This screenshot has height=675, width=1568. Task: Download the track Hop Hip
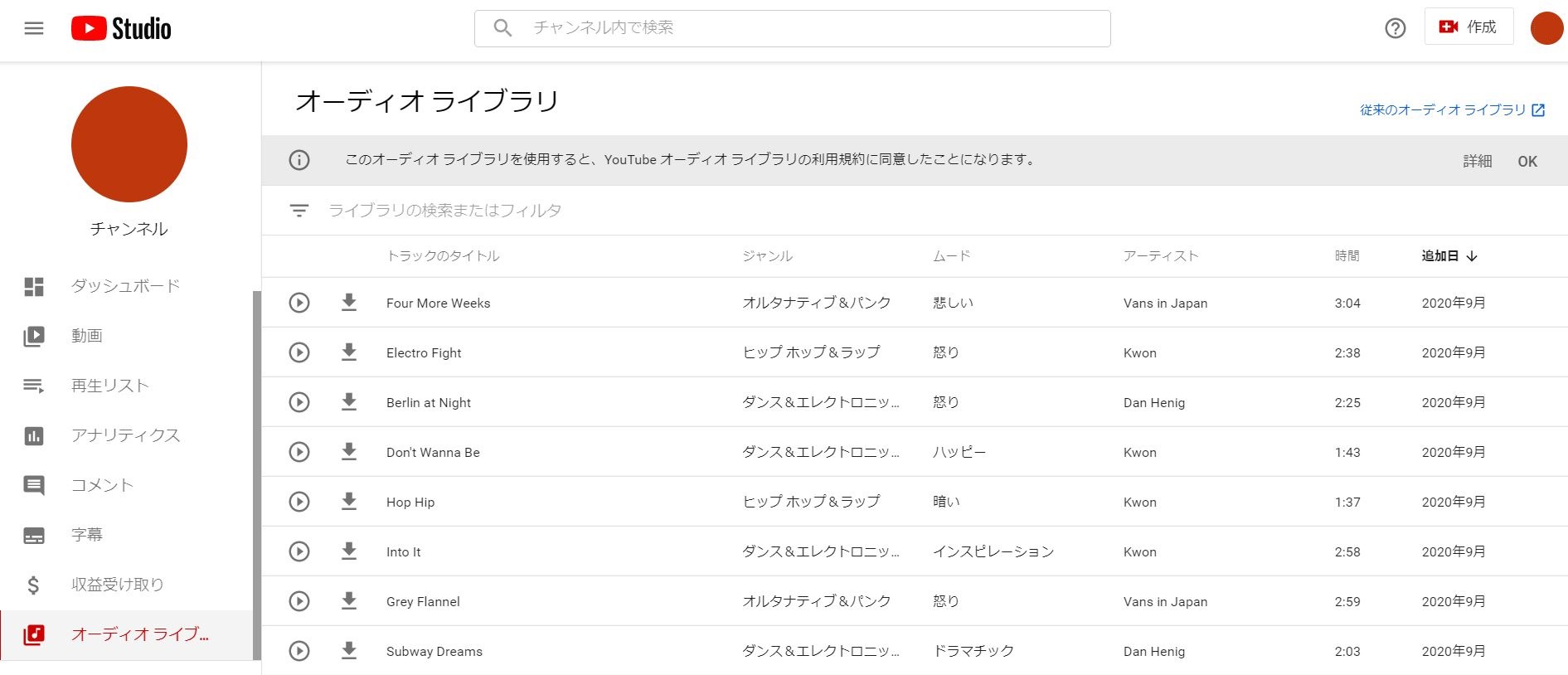point(349,502)
